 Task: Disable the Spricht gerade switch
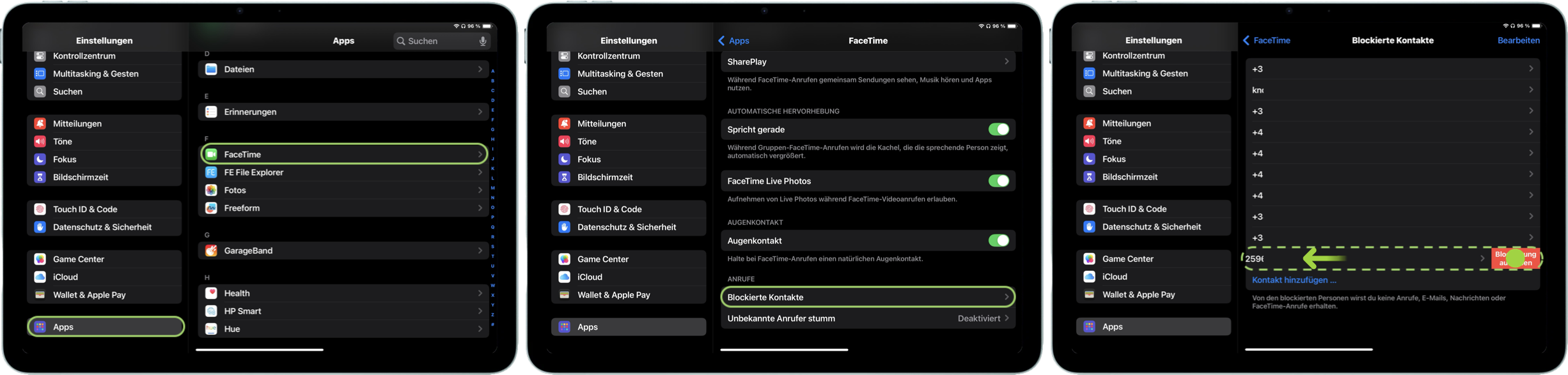(998, 130)
